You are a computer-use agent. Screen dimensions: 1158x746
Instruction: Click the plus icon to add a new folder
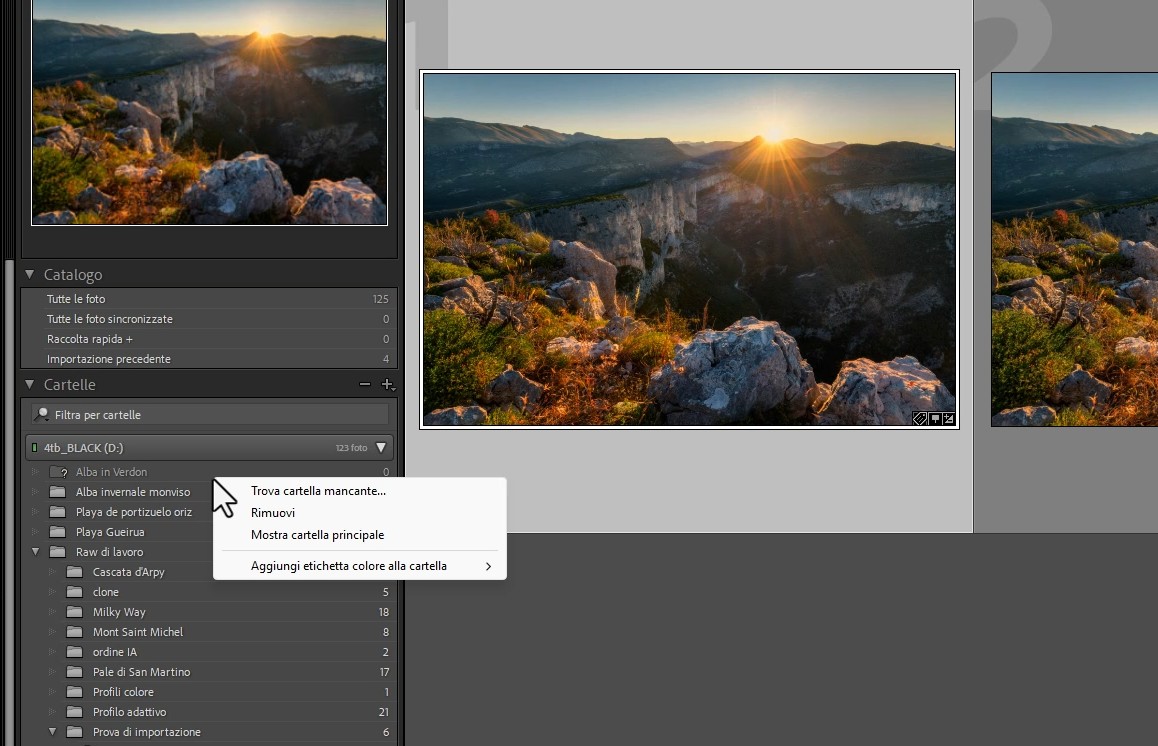[x=388, y=383]
